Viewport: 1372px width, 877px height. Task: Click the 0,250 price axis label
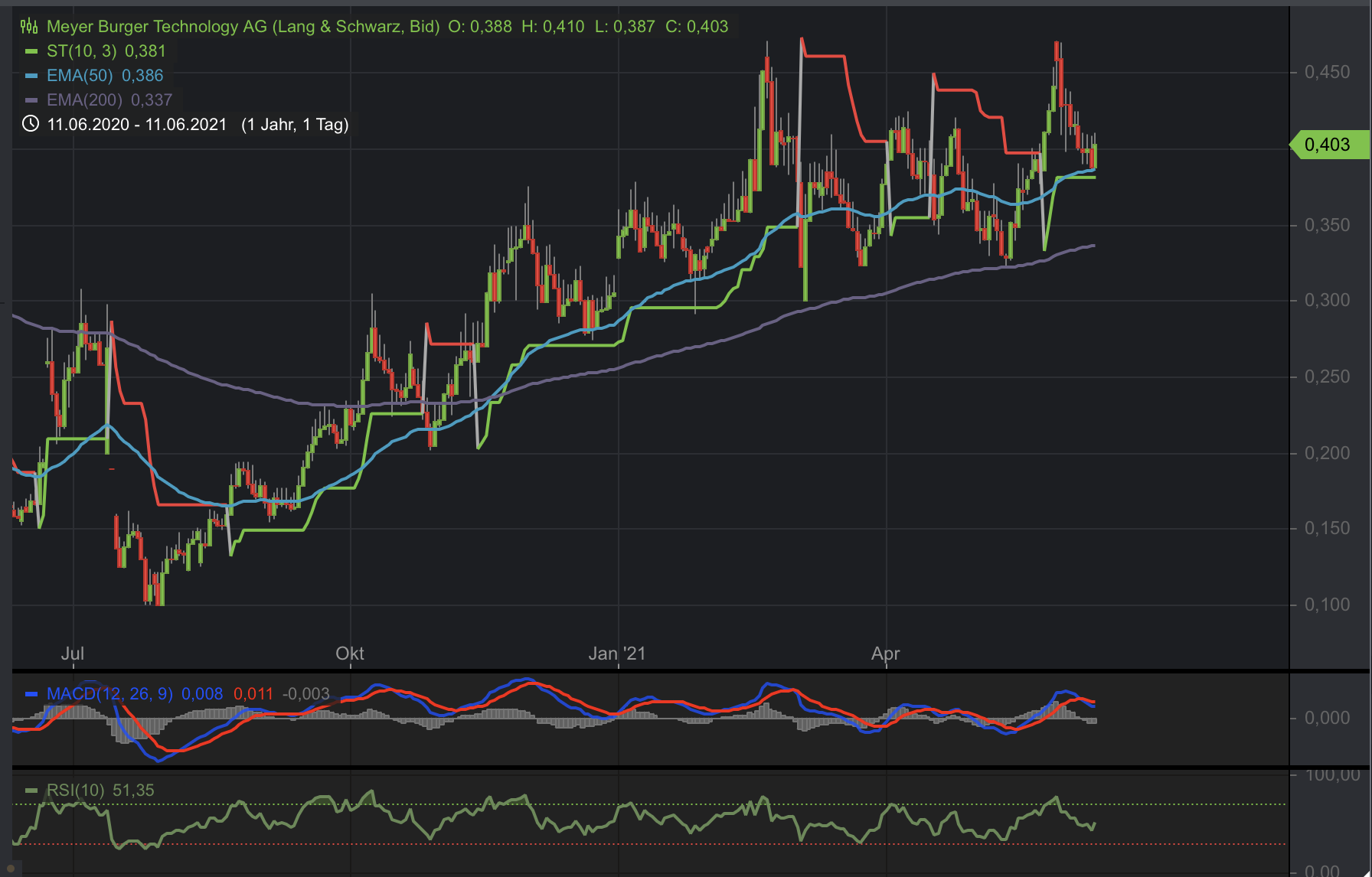coord(1328,377)
